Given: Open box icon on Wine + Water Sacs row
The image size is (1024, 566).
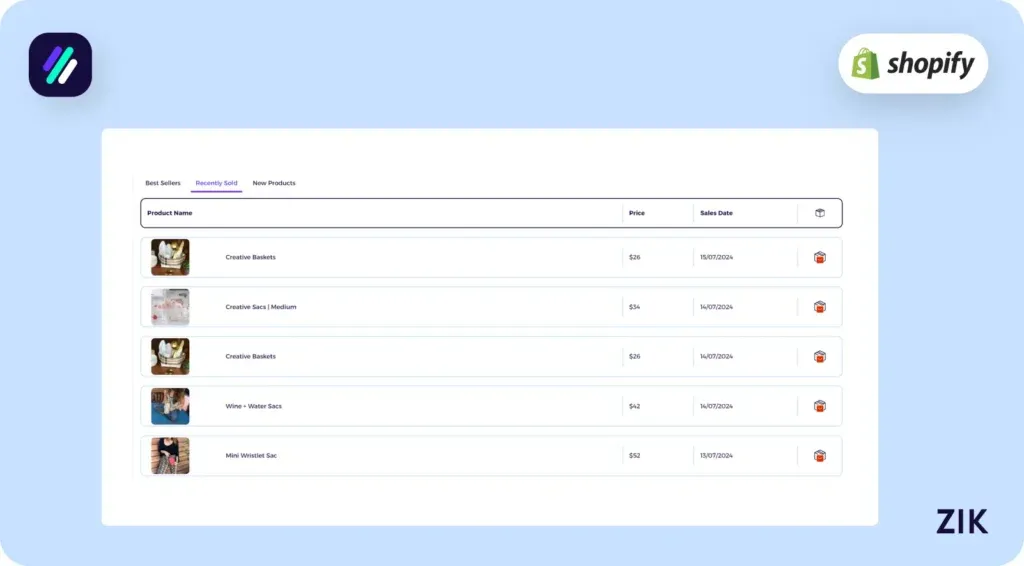Looking at the screenshot, I should 819,406.
